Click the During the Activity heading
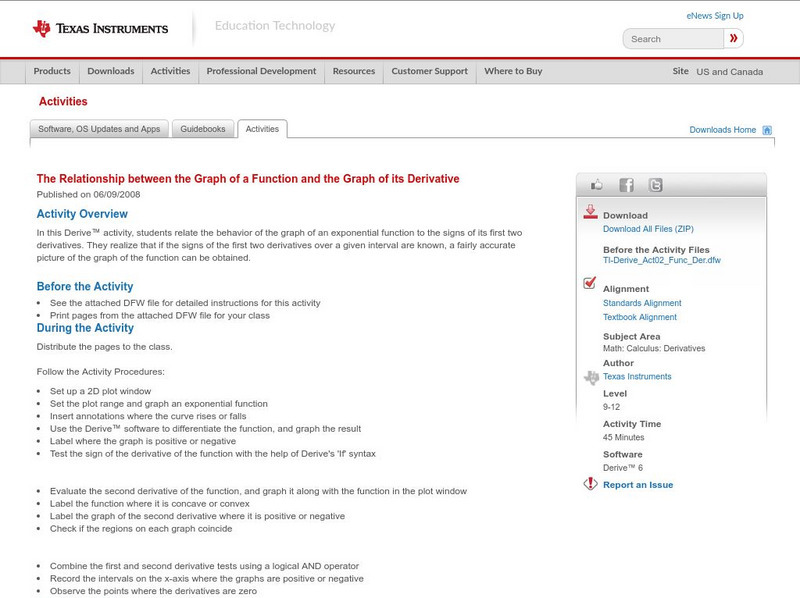Image resolution: width=800 pixels, height=598 pixels. coord(85,328)
